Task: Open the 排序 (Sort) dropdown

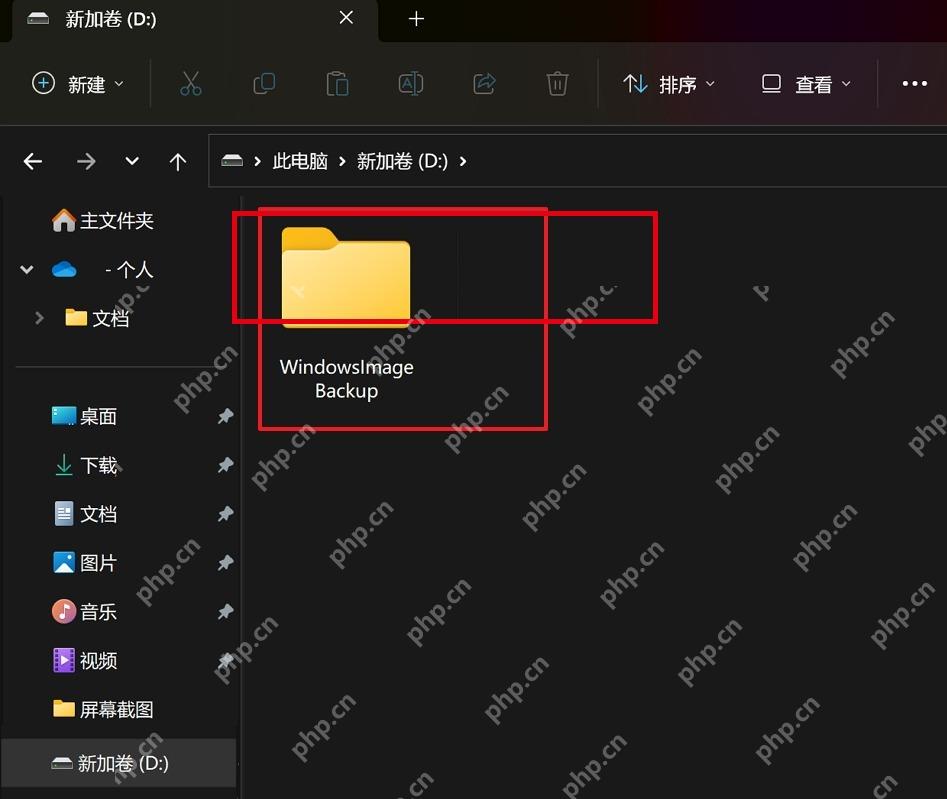Action: tap(669, 83)
